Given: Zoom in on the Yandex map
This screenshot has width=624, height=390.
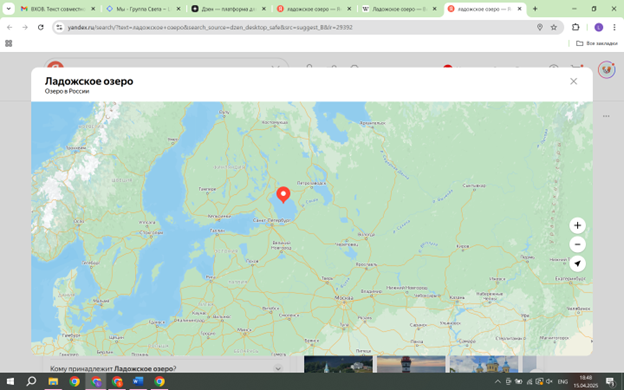Looking at the screenshot, I should [x=577, y=226].
